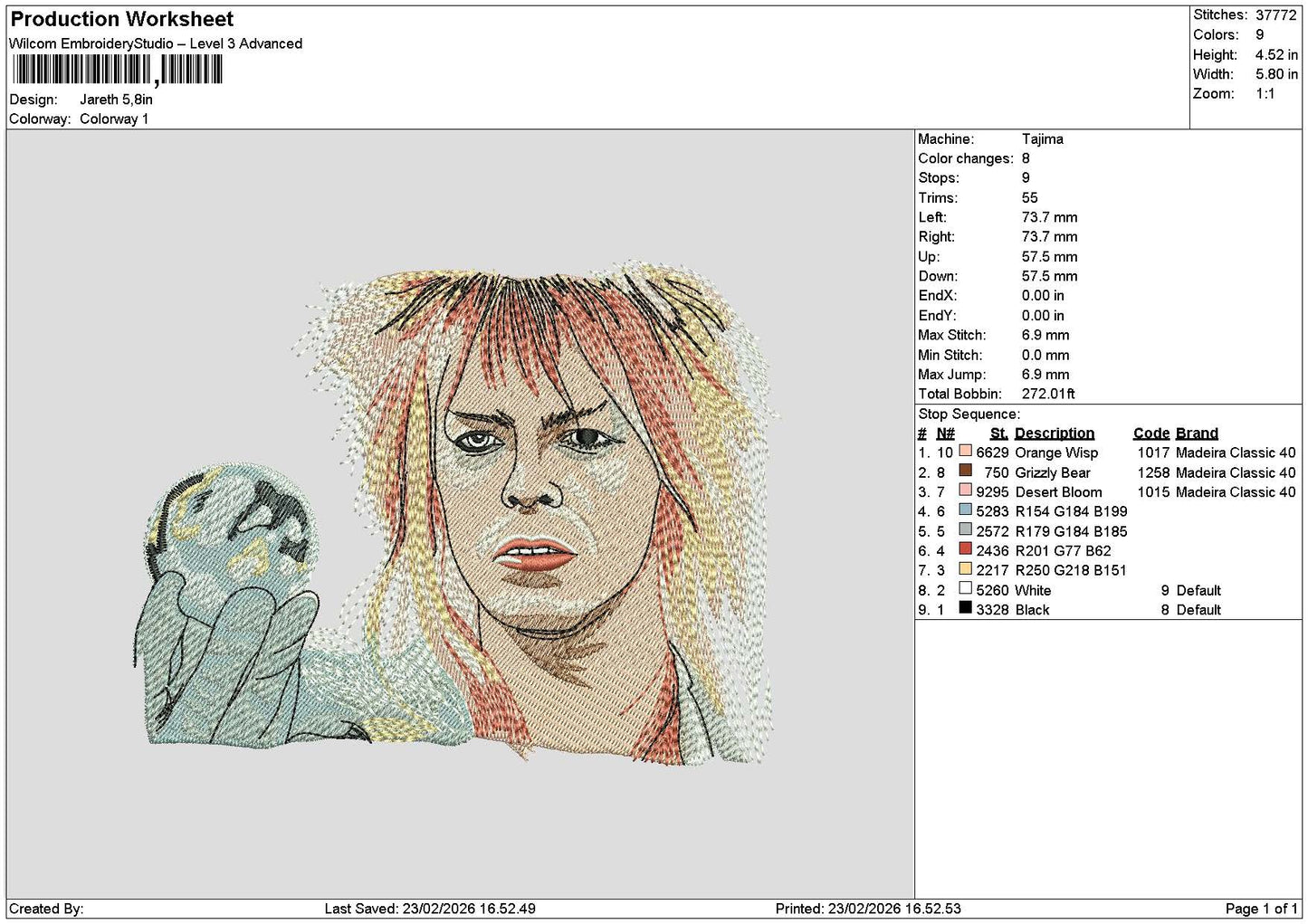Click the barcode under the software name

pos(116,70)
